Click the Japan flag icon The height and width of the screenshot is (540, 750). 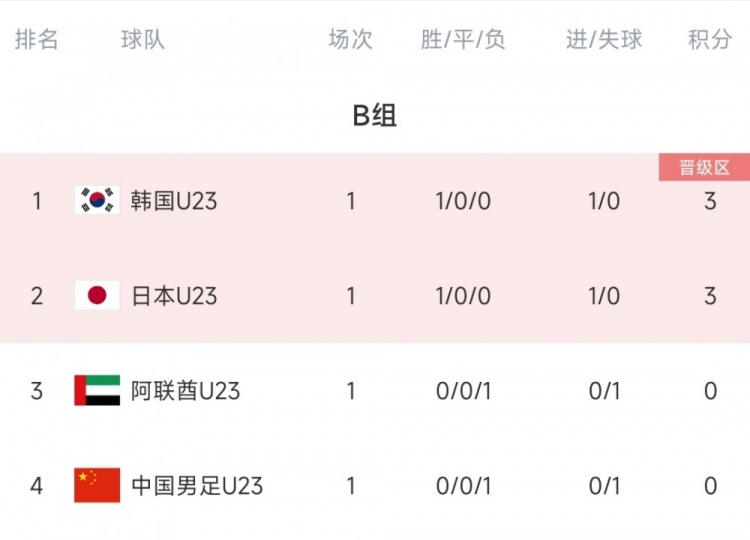97,295
